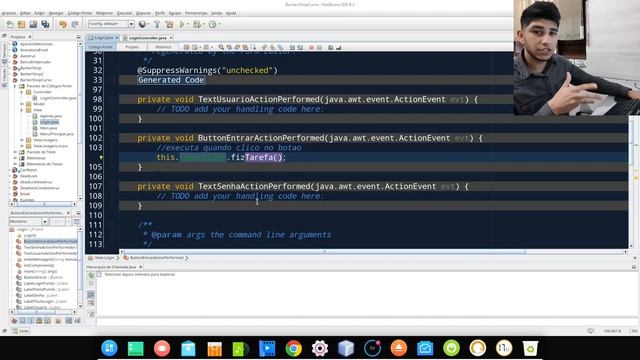640x360 pixels.
Task: Open the Refatorar menu
Action: click(104, 13)
